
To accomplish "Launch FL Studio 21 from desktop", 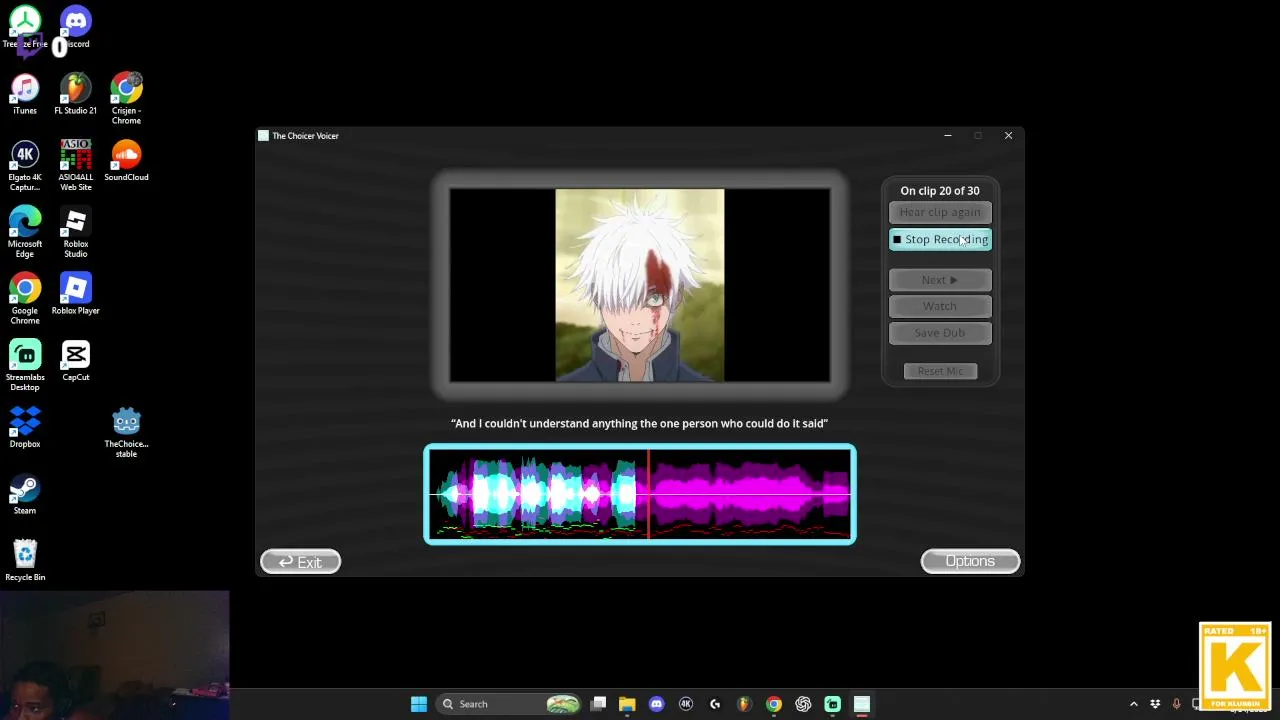I will coord(75,94).
